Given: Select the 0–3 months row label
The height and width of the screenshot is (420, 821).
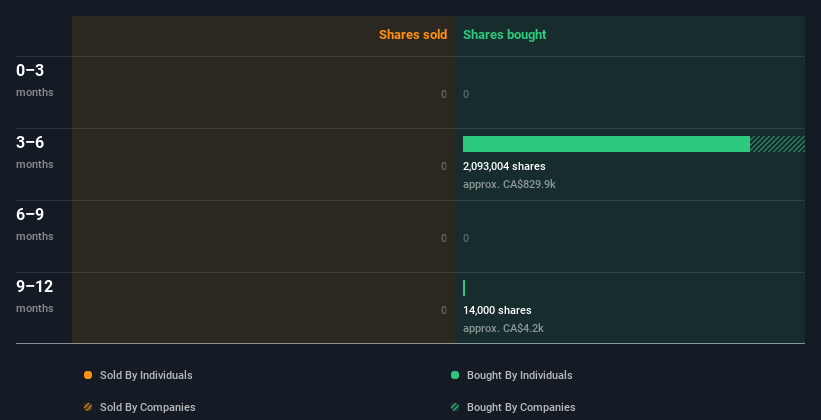Looking at the screenshot, I should [x=35, y=80].
